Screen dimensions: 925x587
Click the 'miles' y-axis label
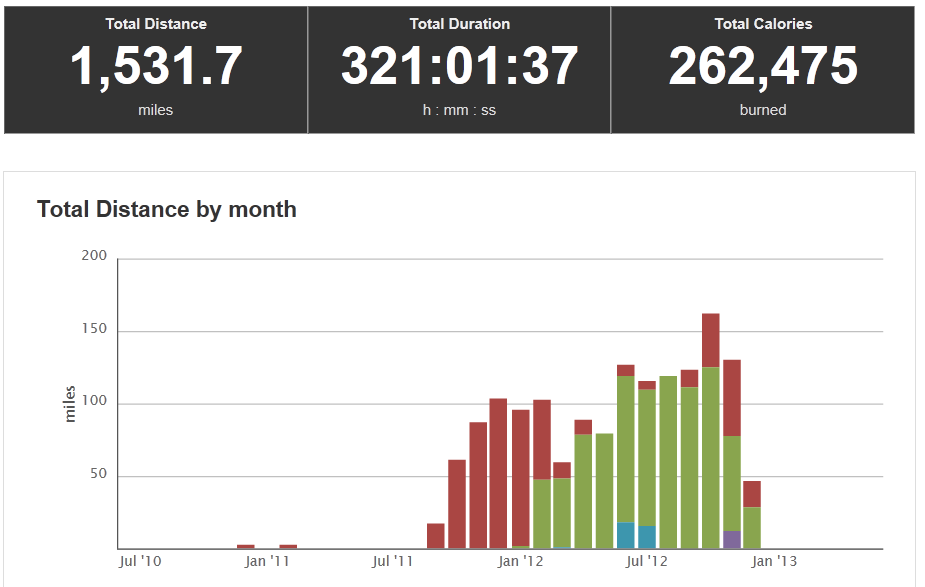pos(70,404)
